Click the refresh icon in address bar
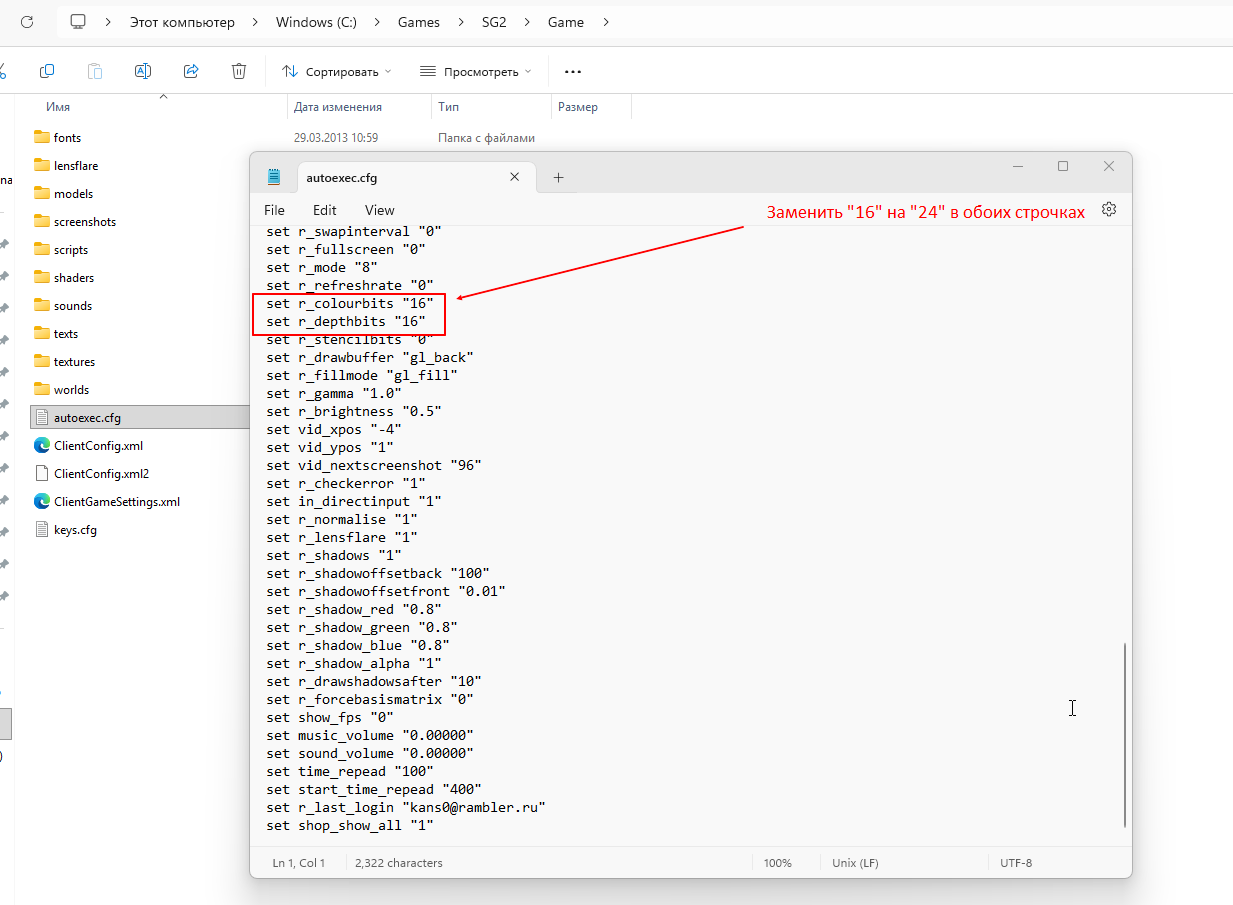The image size is (1233, 905). click(x=27, y=22)
